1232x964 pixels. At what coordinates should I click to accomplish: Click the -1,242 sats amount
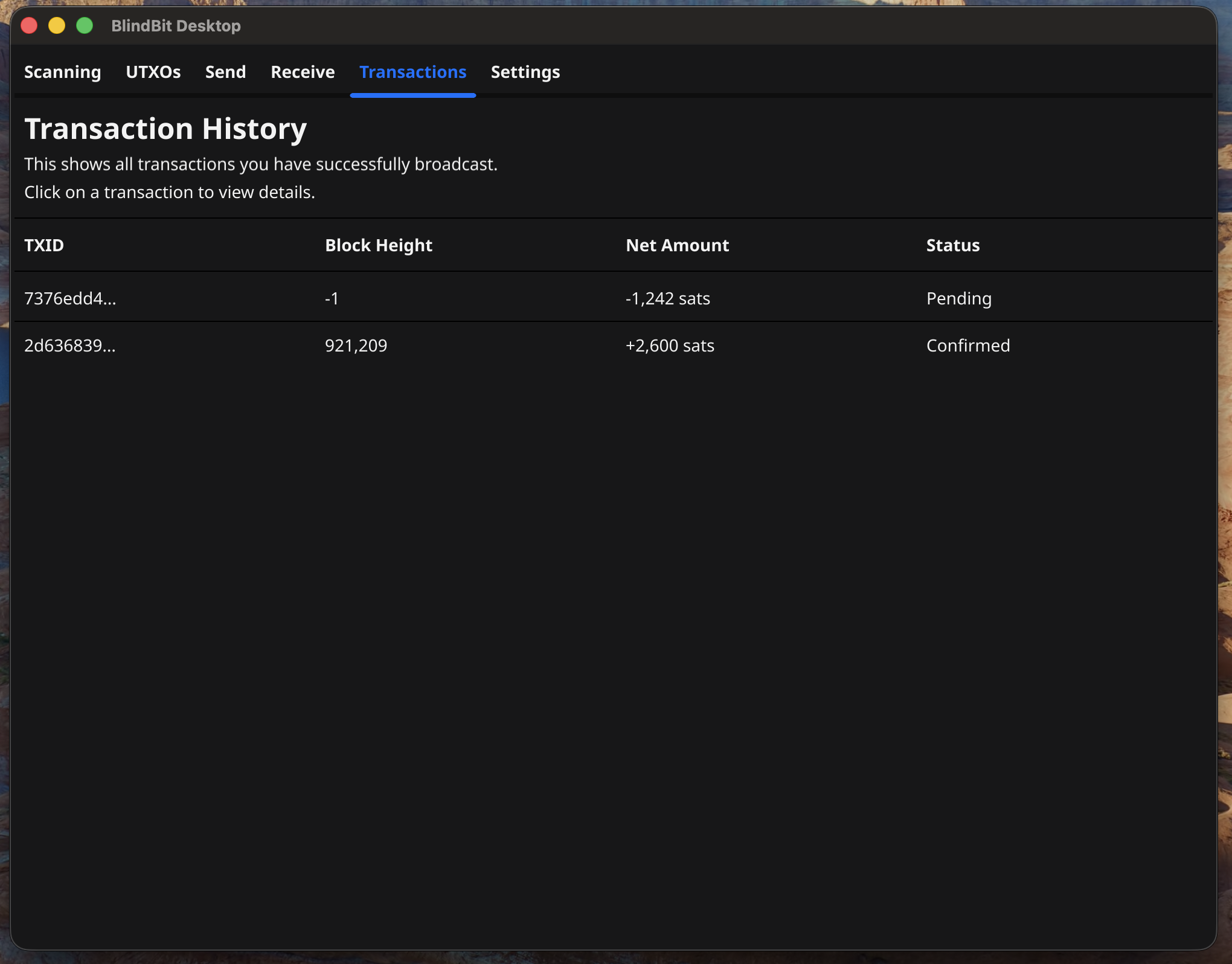(667, 298)
